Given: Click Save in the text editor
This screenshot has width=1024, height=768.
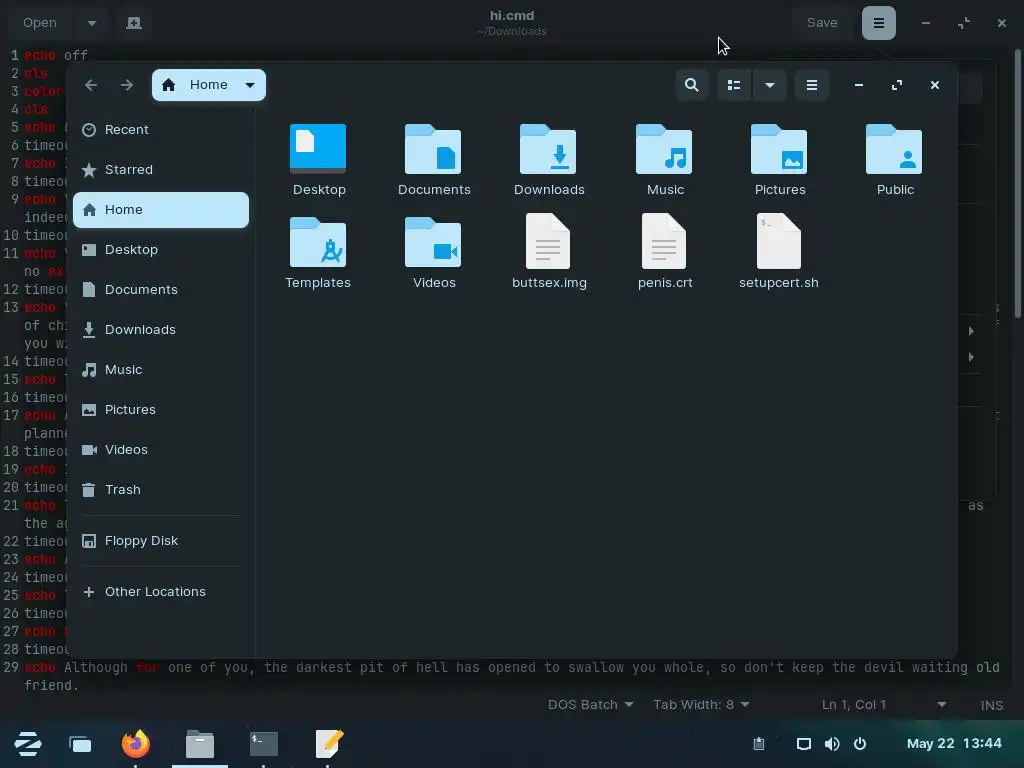Looking at the screenshot, I should [x=822, y=23].
